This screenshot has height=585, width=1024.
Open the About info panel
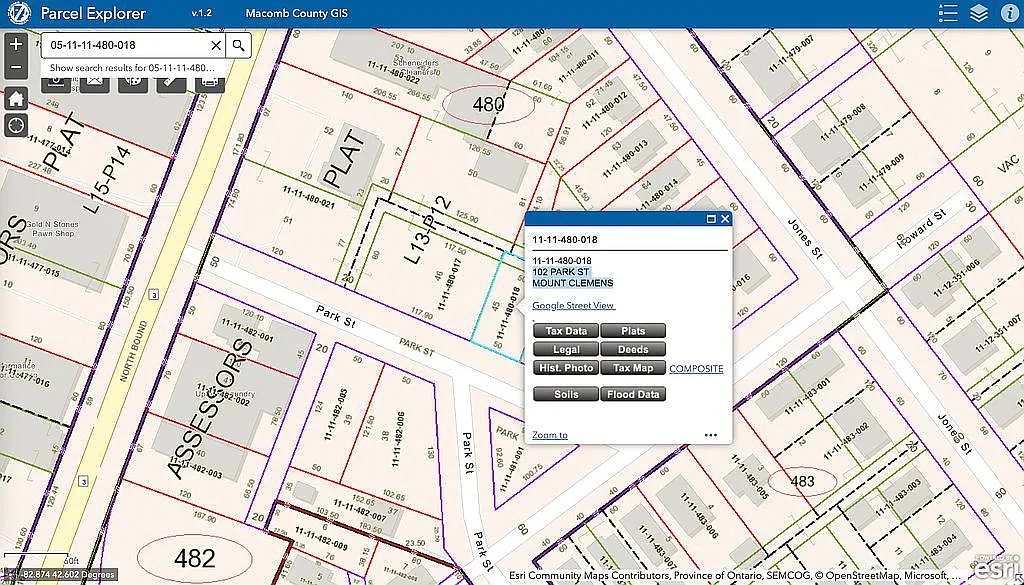[1008, 14]
